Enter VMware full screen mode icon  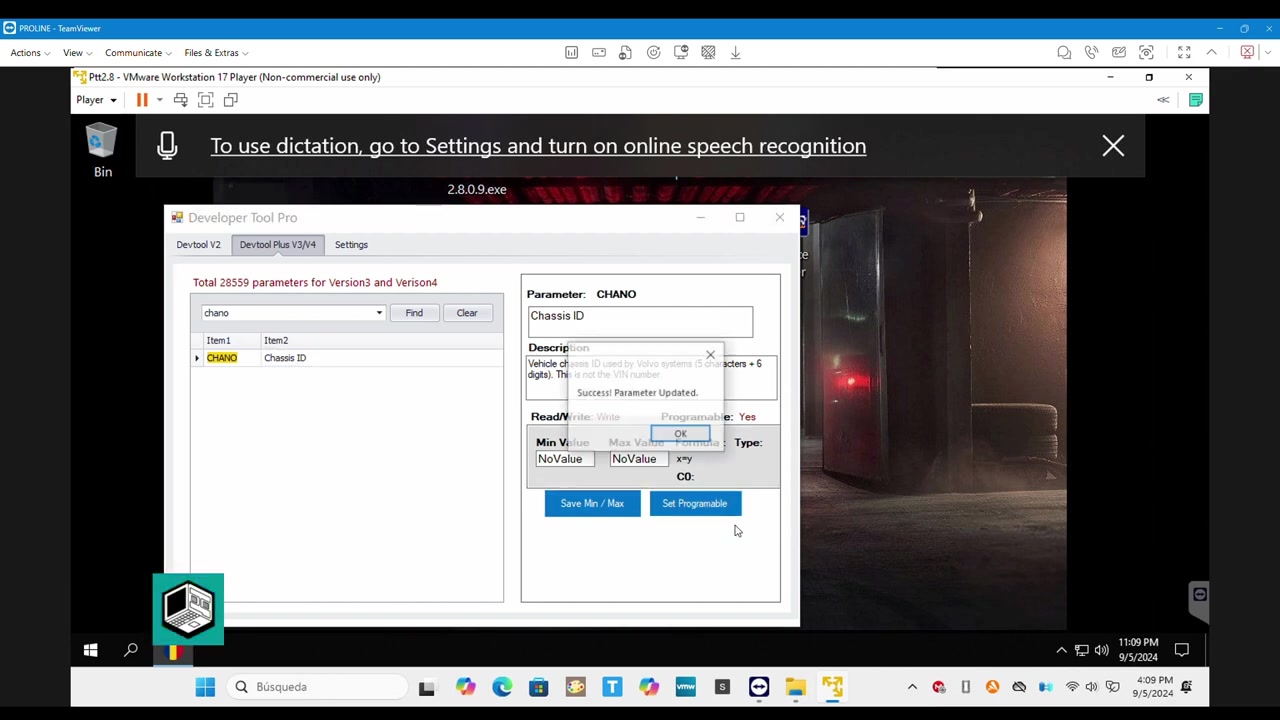(x=205, y=100)
